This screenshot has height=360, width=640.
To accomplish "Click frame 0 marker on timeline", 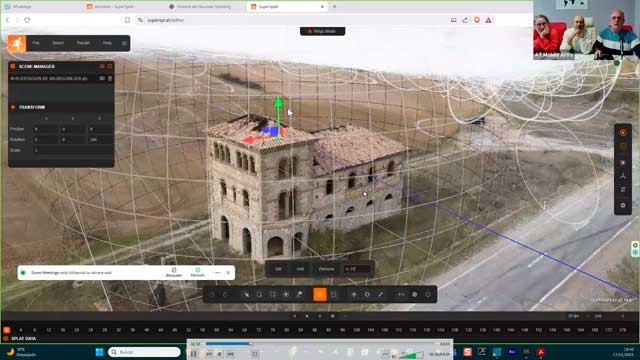I will pos(7,330).
